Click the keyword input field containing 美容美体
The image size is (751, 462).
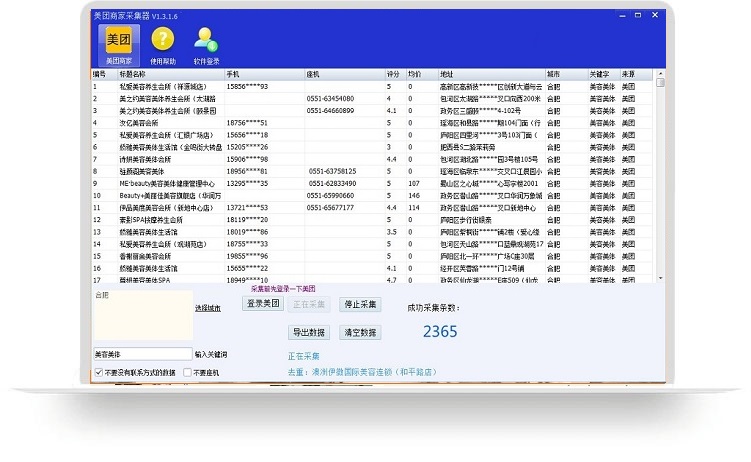143,354
